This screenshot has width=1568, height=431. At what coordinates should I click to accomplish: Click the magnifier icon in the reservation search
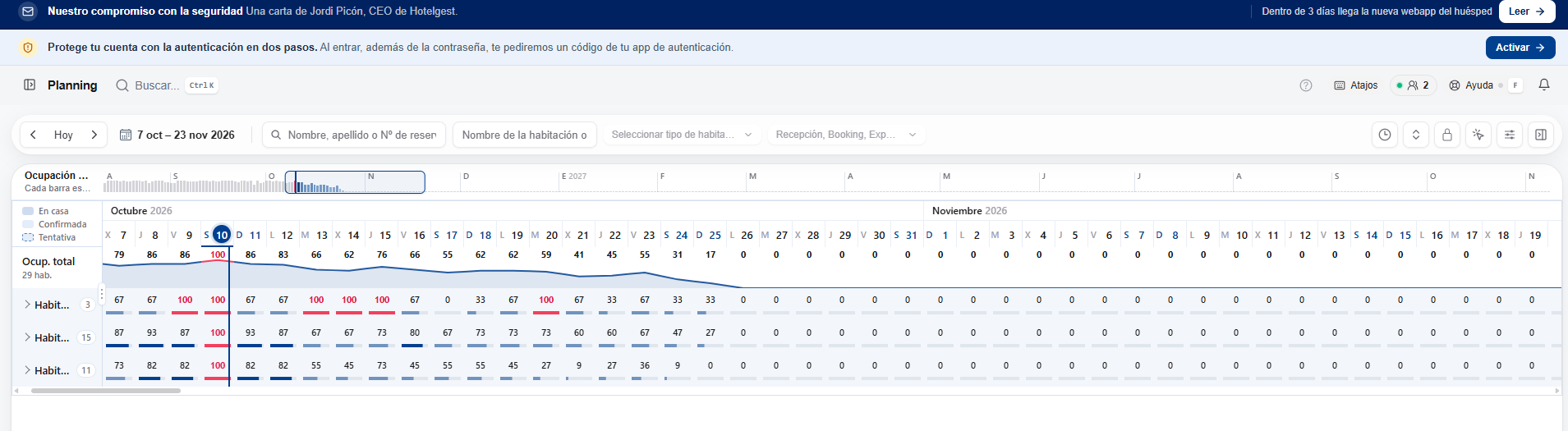[277, 135]
